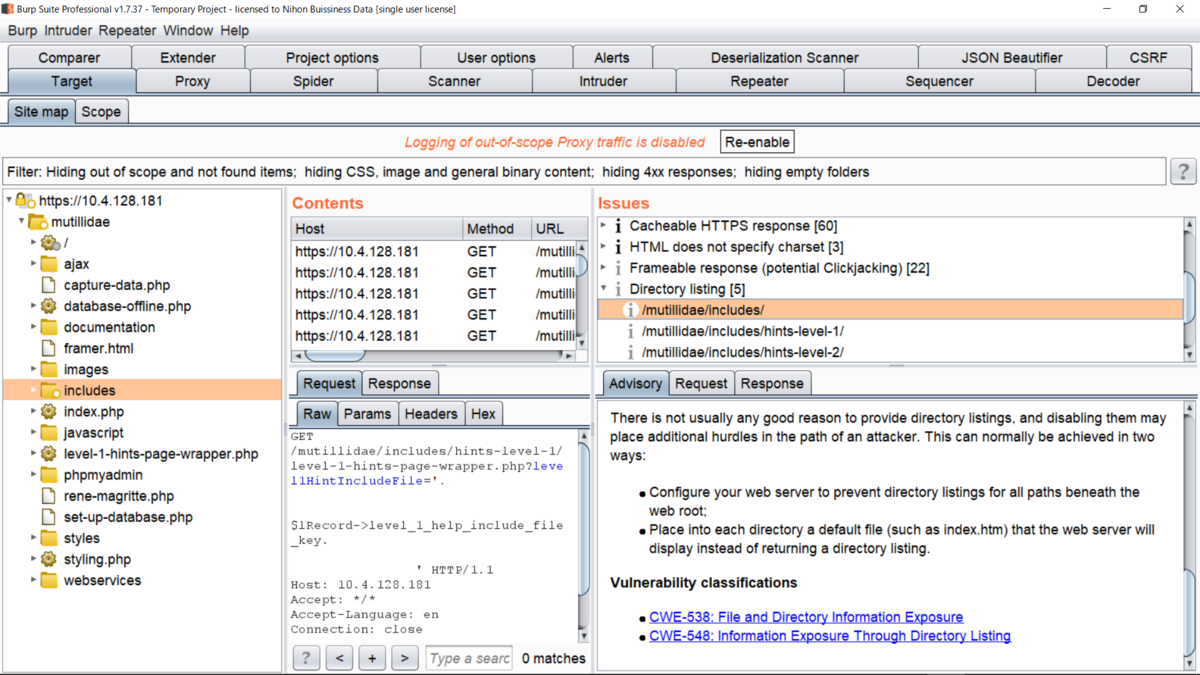Show the Response tab in contents panel
This screenshot has height=675, width=1200.
[x=399, y=383]
